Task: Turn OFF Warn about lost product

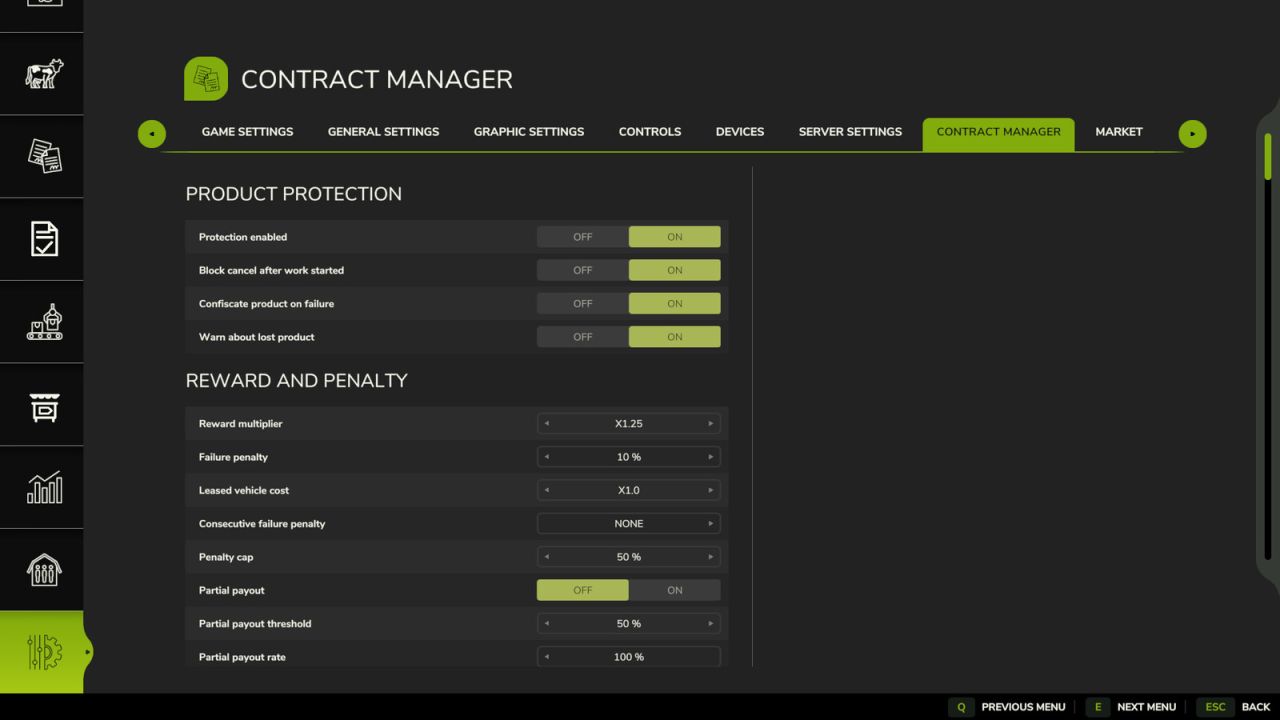Action: (583, 337)
